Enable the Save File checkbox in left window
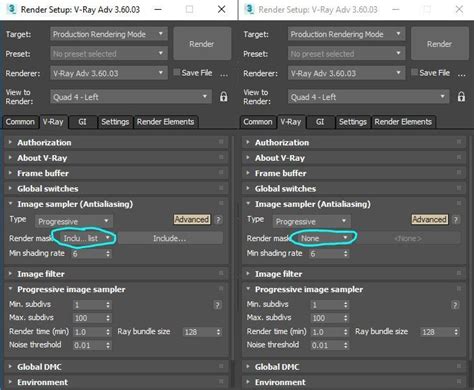 pos(177,72)
